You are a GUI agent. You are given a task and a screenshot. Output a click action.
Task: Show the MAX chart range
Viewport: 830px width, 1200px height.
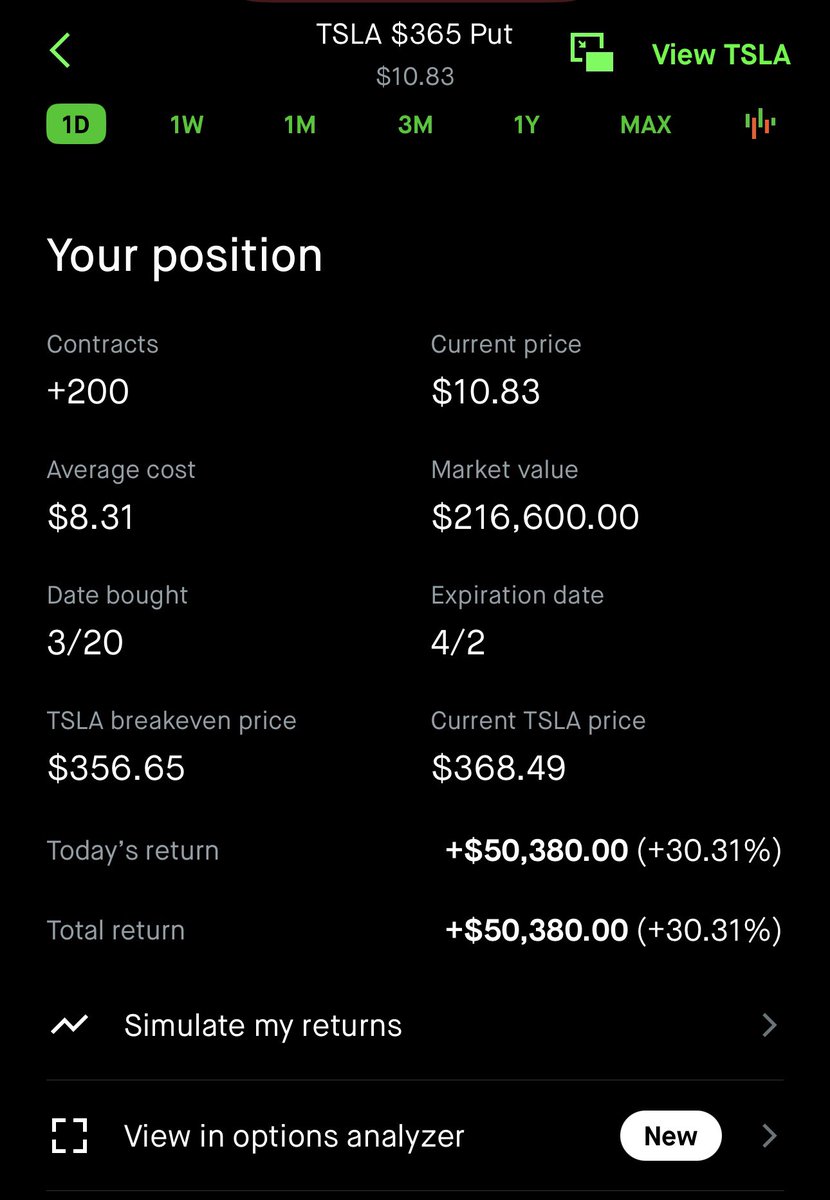pyautogui.click(x=645, y=125)
